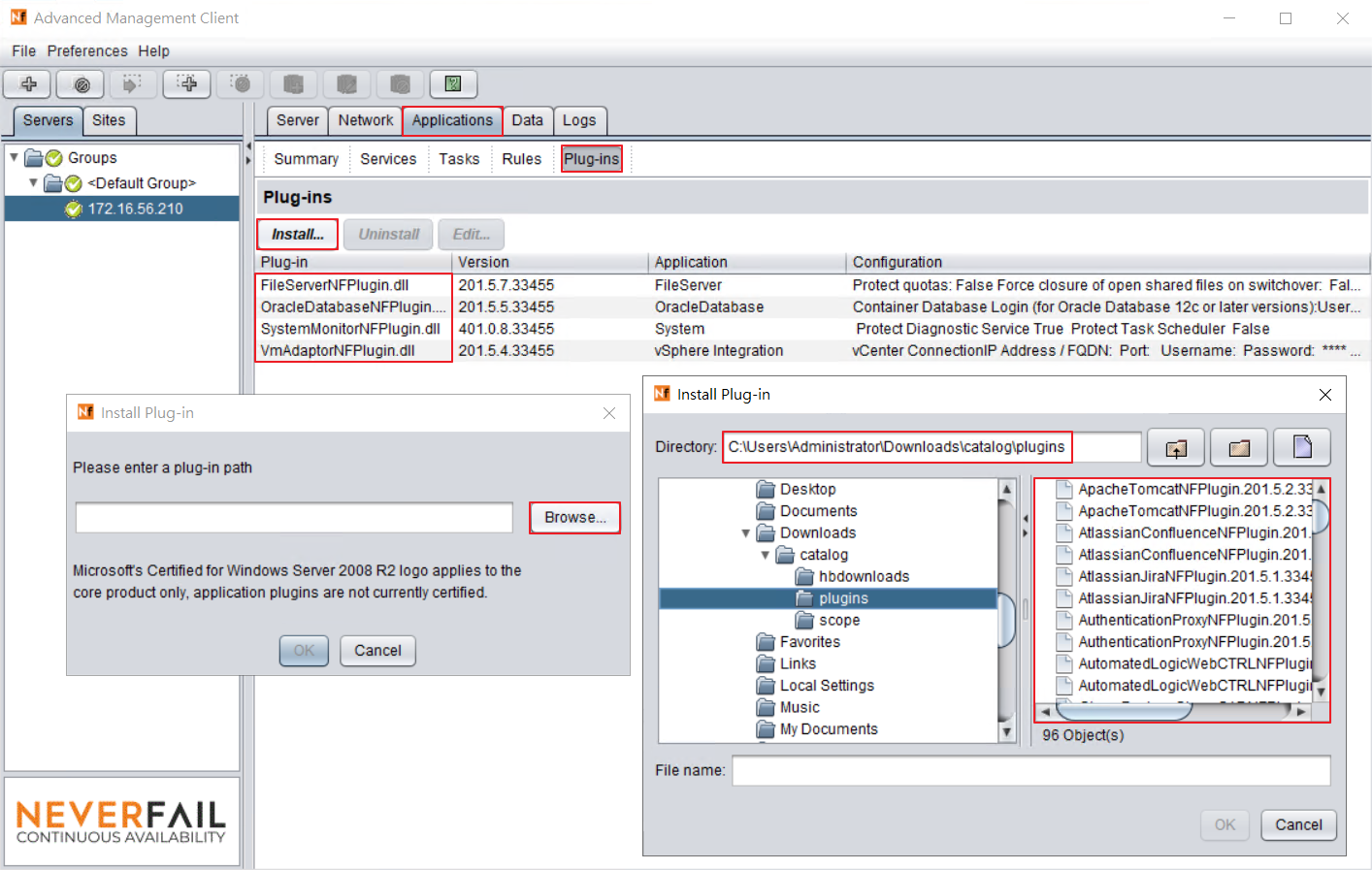Click the green Help question-mark toolbar icon
The image size is (1372, 870).
[453, 84]
